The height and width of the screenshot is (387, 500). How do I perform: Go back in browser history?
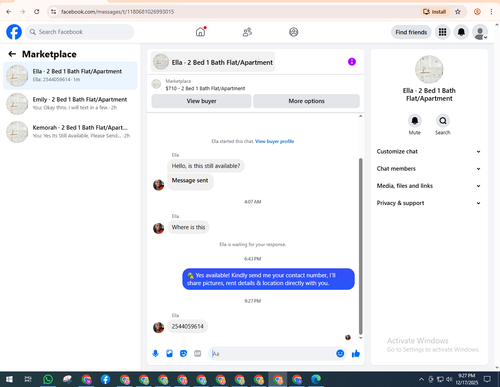coord(9,12)
